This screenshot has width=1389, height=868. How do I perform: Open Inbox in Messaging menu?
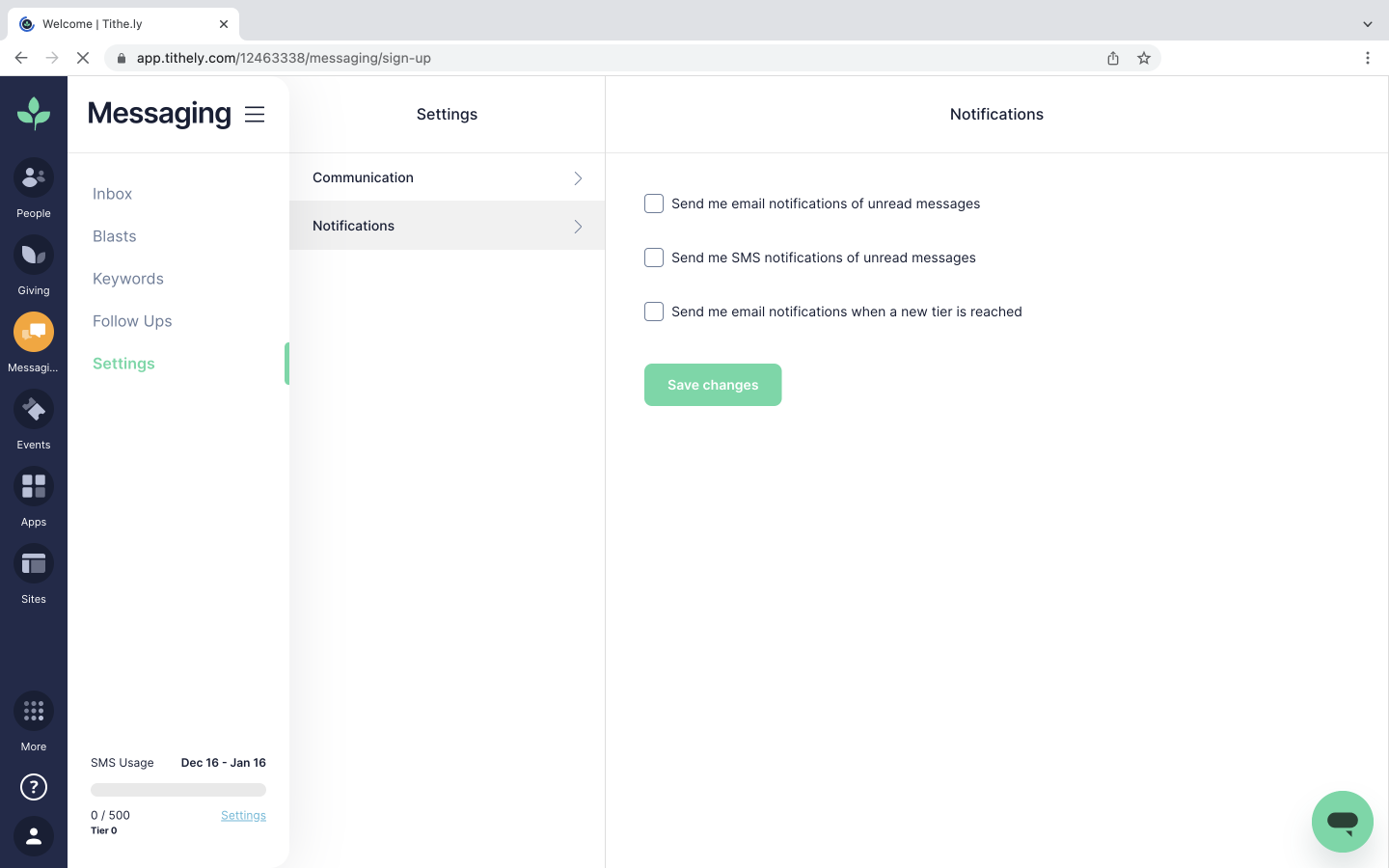[x=113, y=194]
